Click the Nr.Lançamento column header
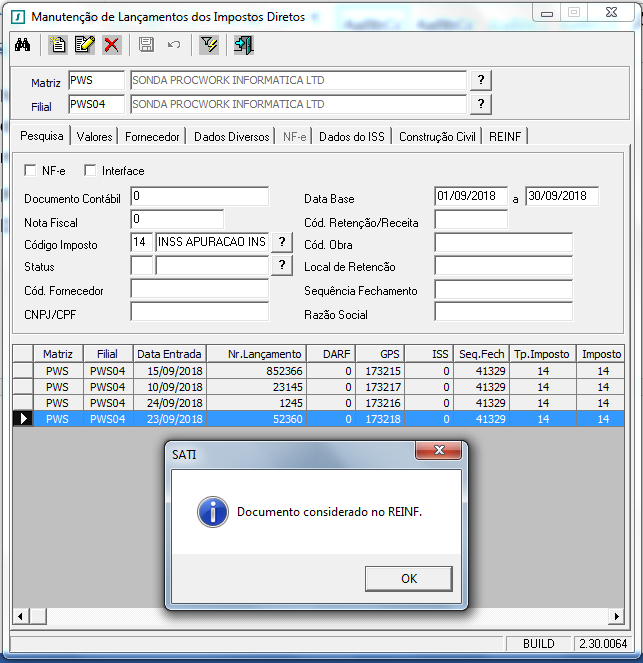Viewport: 643px width, 663px height. coord(256,354)
